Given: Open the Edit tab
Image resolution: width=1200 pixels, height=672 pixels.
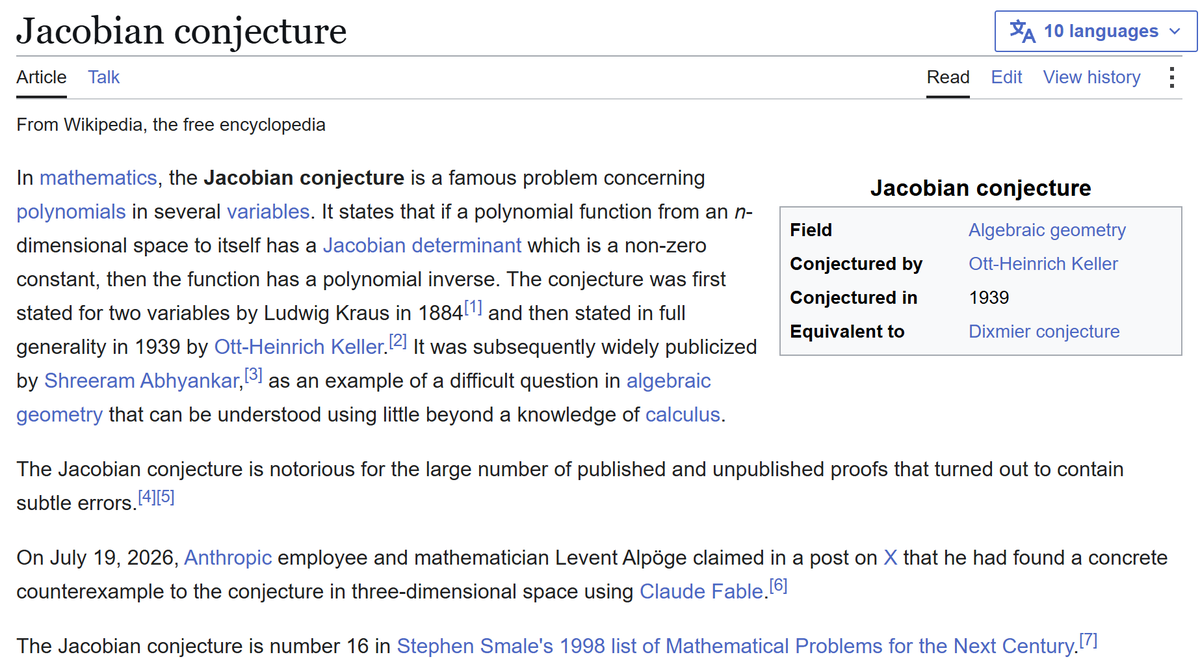Looking at the screenshot, I should point(1006,77).
